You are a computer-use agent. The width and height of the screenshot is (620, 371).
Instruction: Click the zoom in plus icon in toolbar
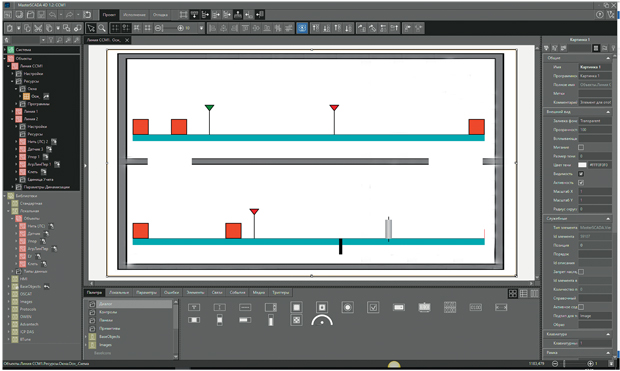click(x=180, y=28)
